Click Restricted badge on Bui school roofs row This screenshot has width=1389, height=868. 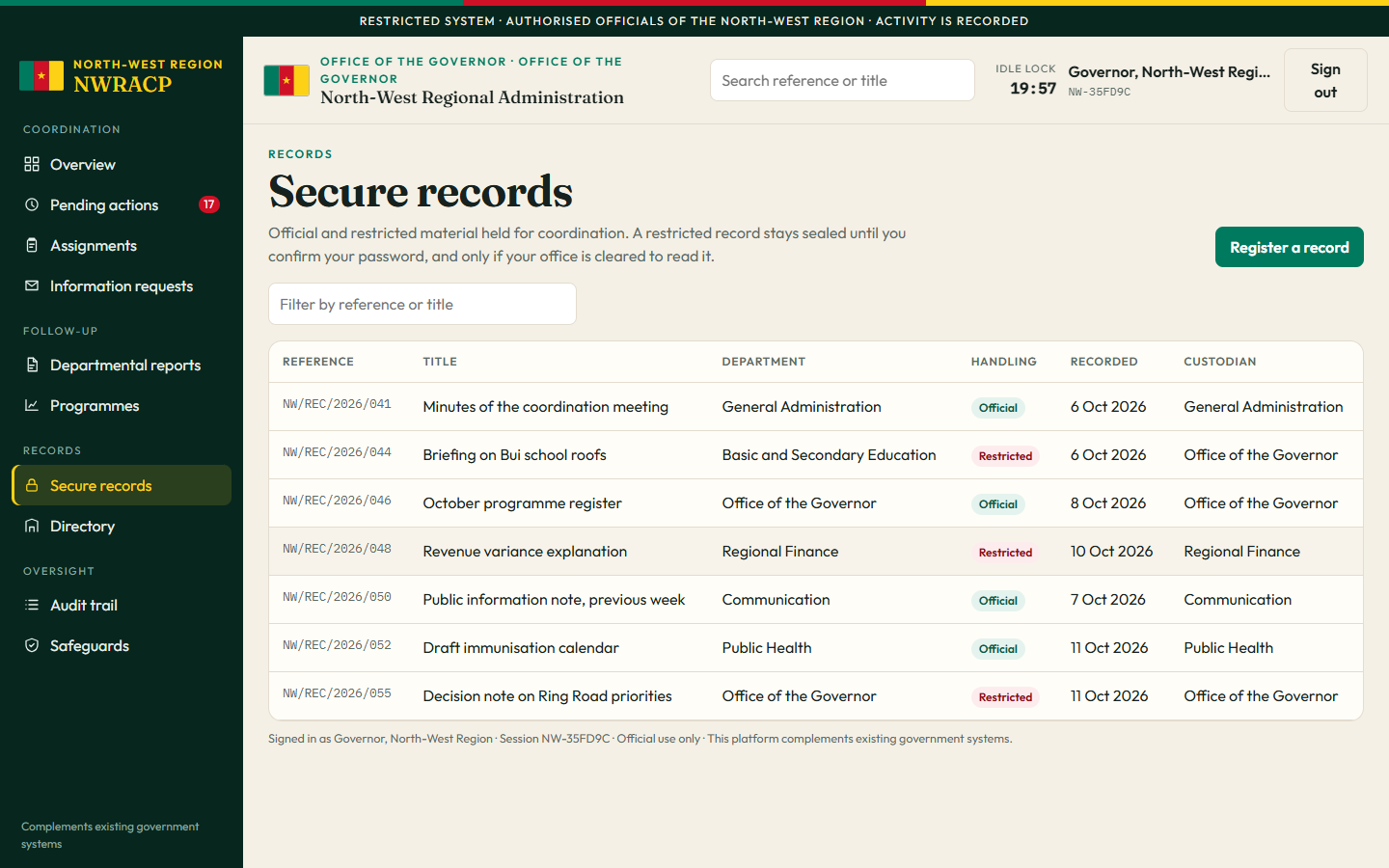[x=1005, y=456]
